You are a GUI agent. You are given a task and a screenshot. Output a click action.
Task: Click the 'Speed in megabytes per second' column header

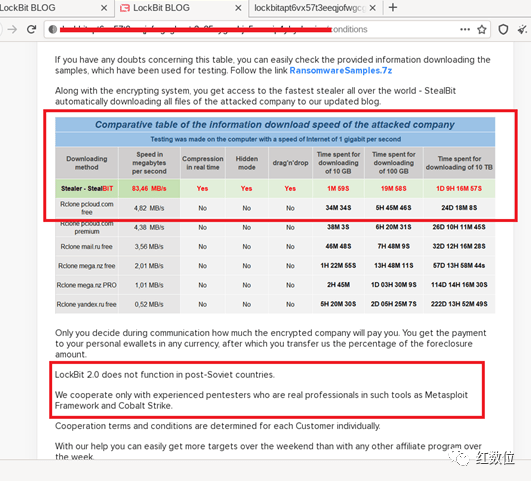[x=149, y=163]
